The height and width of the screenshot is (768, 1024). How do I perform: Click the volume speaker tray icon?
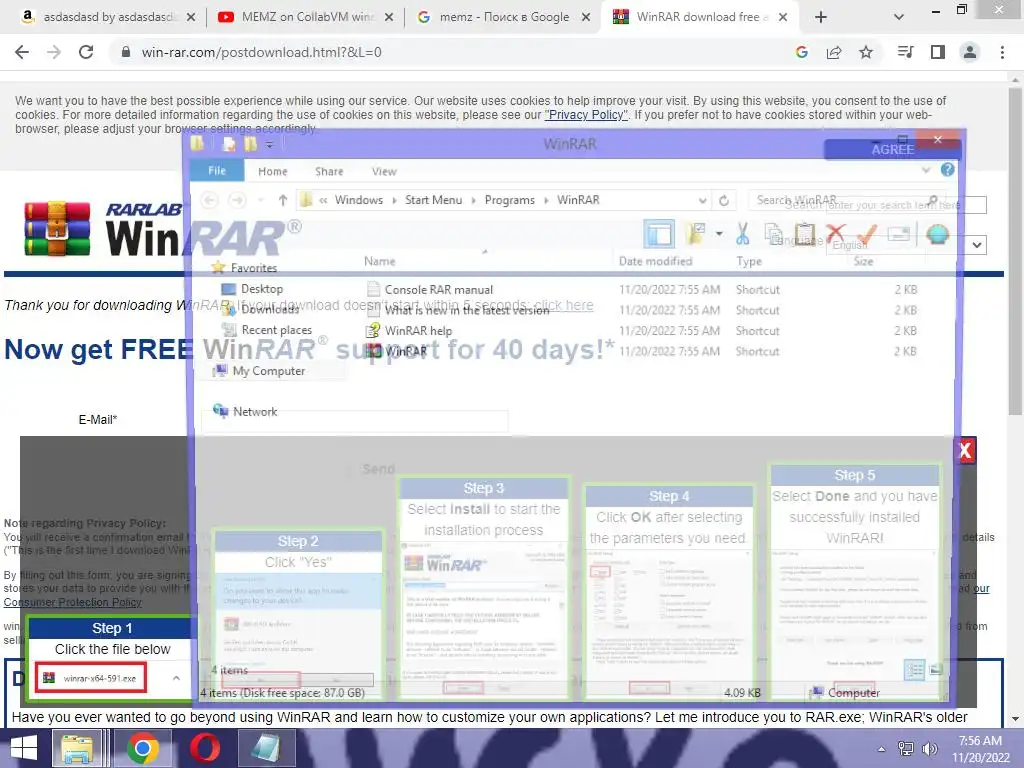[929, 748]
